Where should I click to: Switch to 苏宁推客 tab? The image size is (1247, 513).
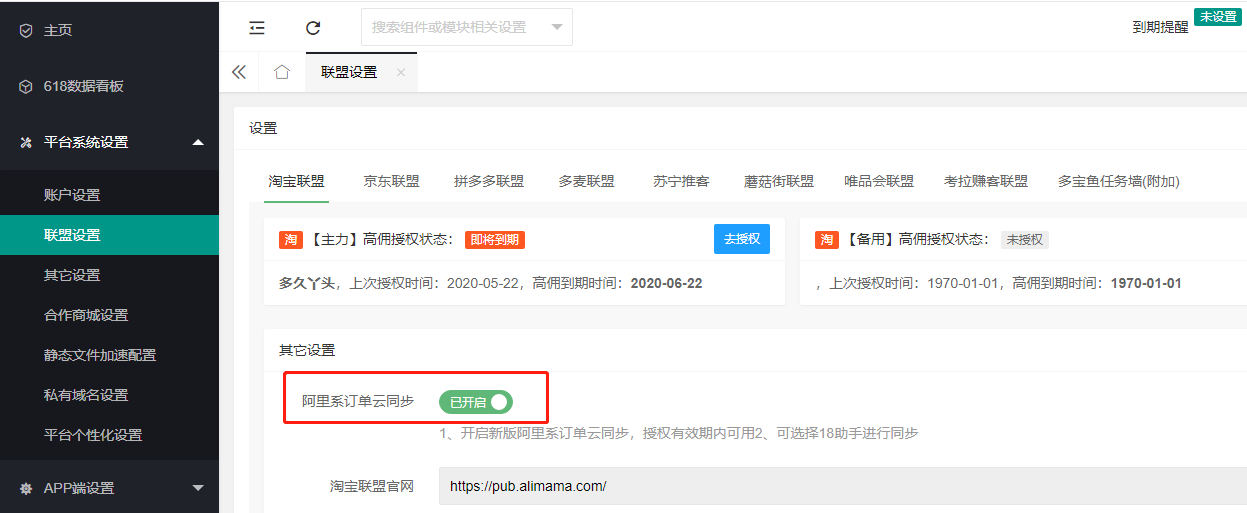(x=682, y=181)
